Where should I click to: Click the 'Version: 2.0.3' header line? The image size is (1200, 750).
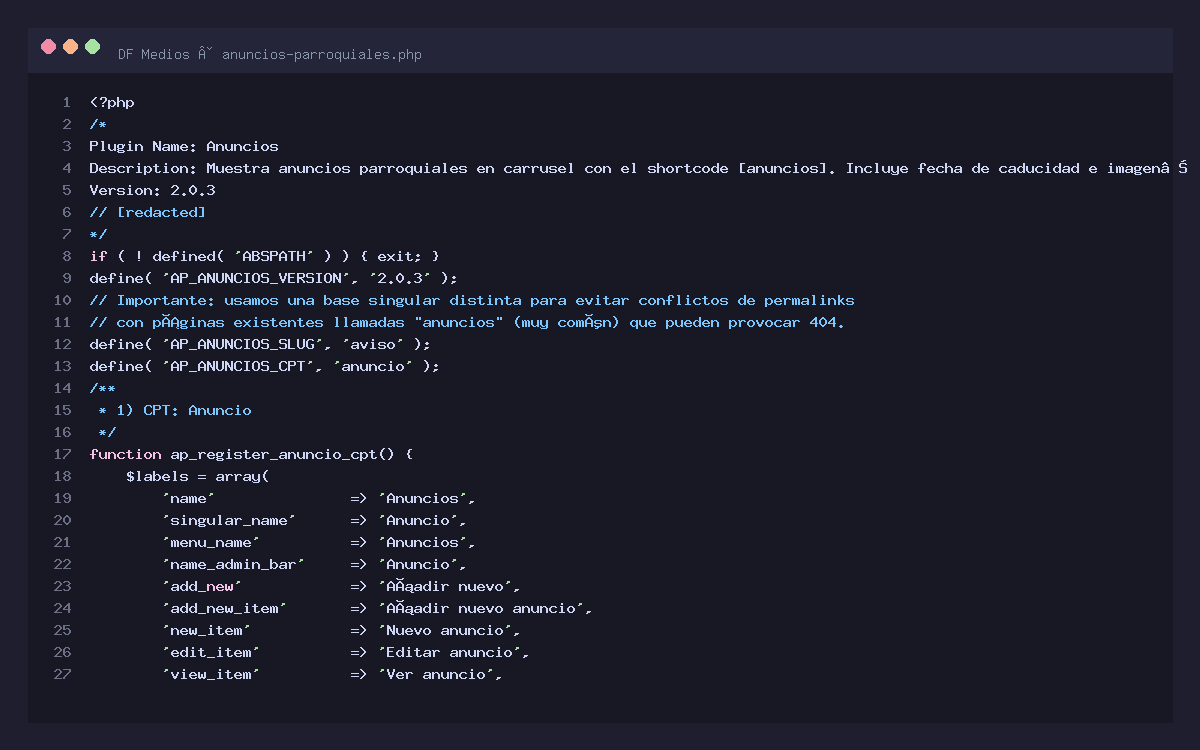152,190
